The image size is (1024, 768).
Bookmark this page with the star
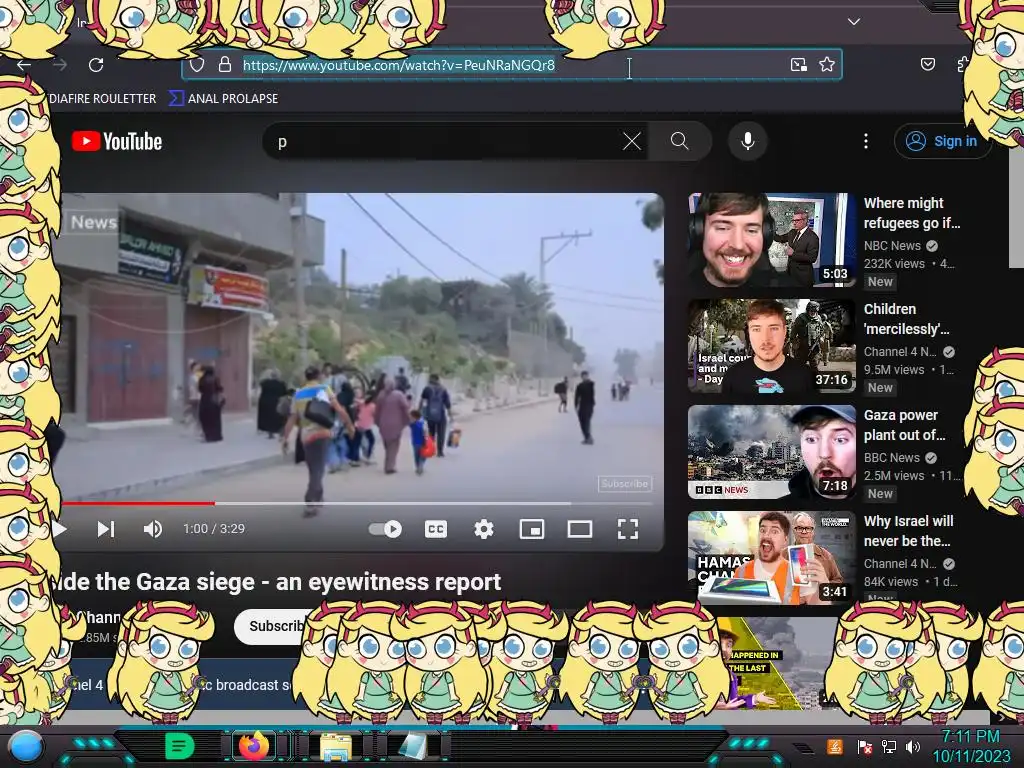pyautogui.click(x=827, y=64)
